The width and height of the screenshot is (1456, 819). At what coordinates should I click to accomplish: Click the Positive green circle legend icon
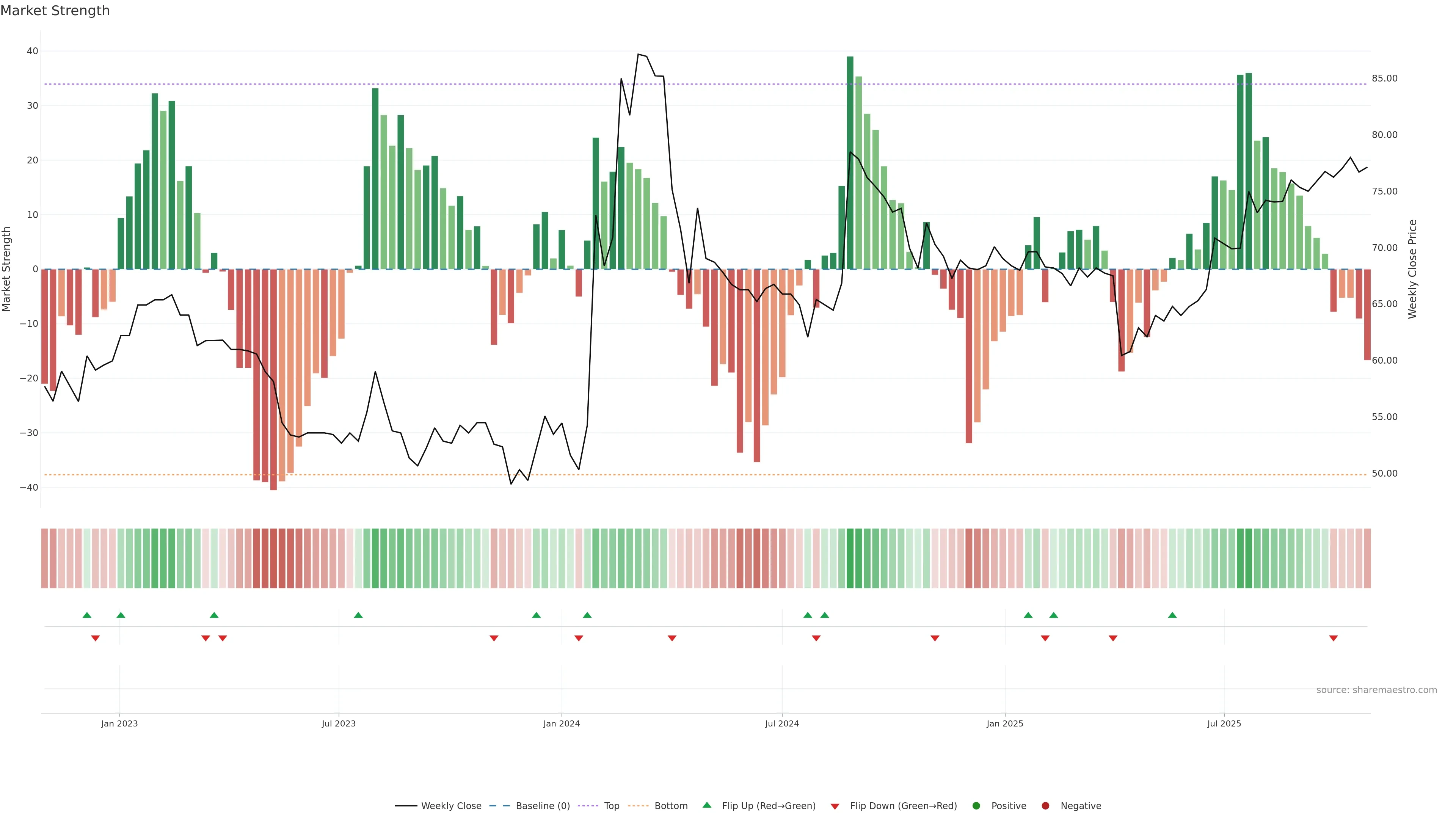pyautogui.click(x=976, y=805)
